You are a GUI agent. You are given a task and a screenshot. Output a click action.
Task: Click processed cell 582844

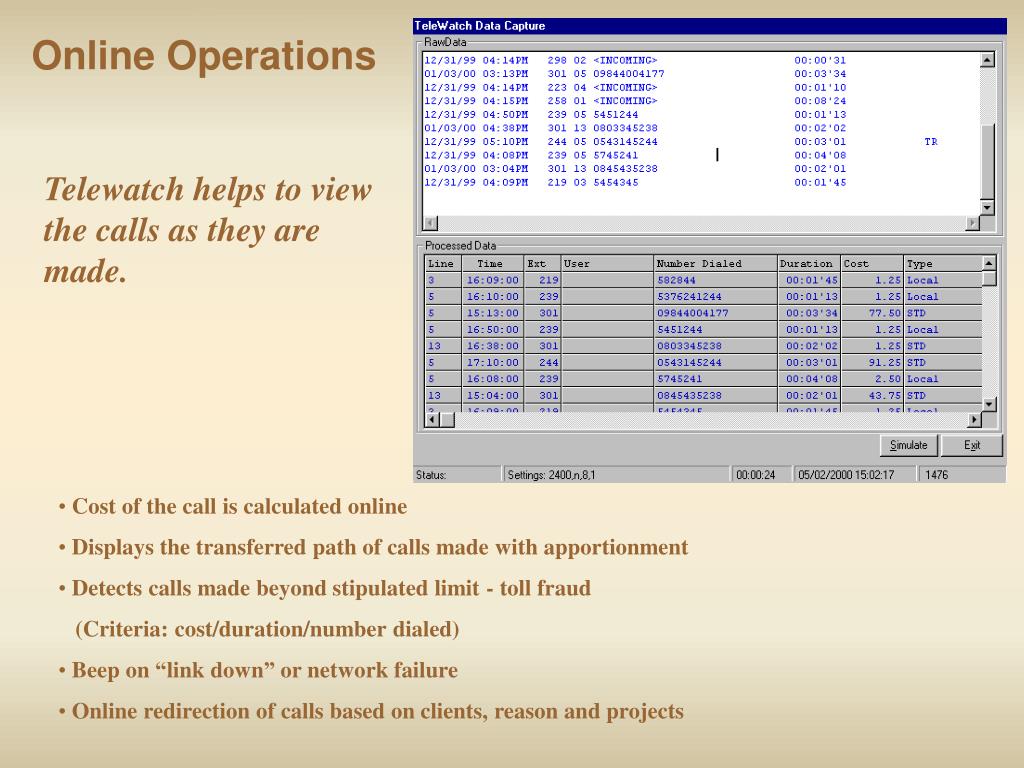(x=716, y=280)
